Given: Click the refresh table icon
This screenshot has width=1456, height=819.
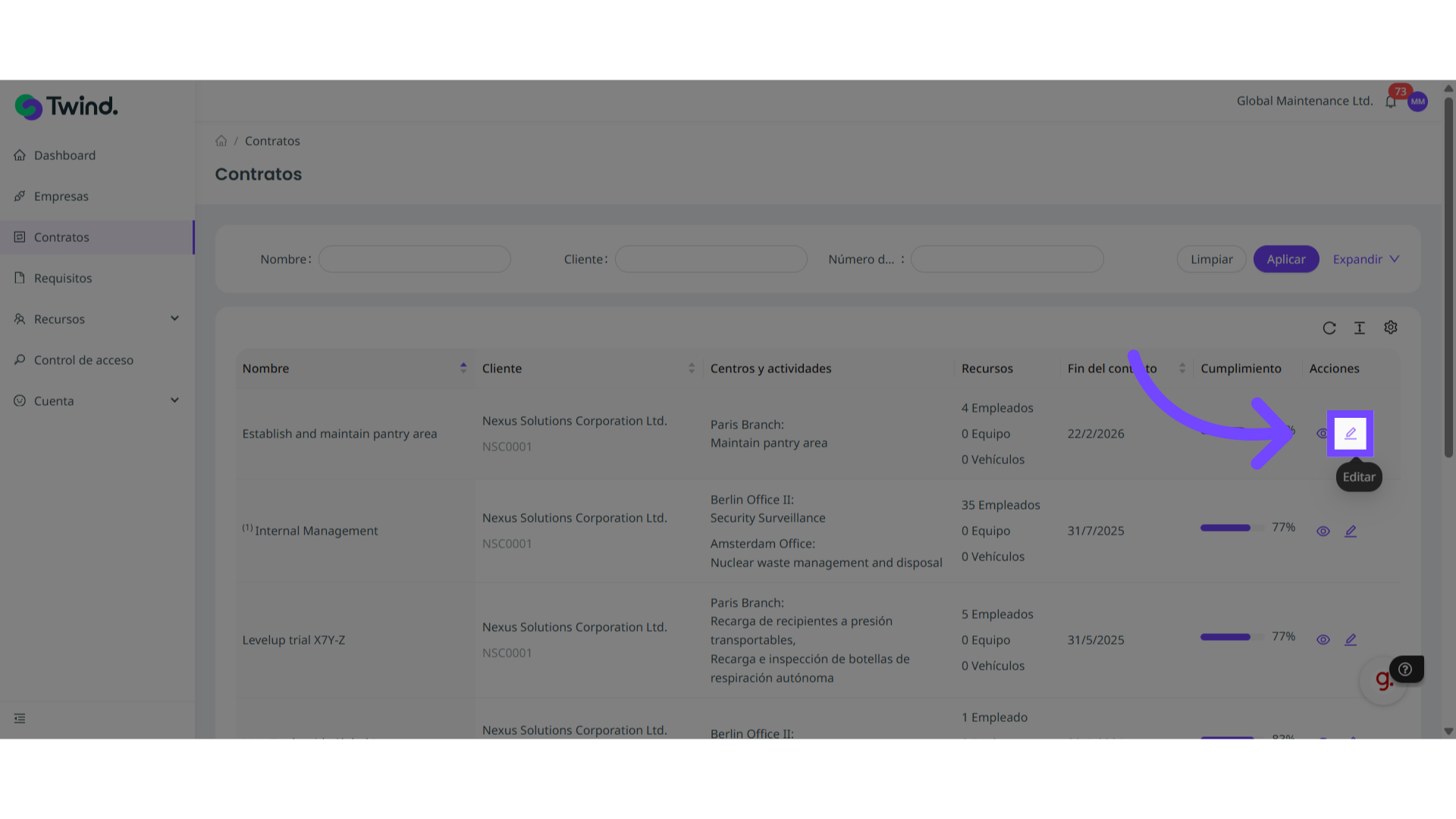Looking at the screenshot, I should [x=1329, y=328].
